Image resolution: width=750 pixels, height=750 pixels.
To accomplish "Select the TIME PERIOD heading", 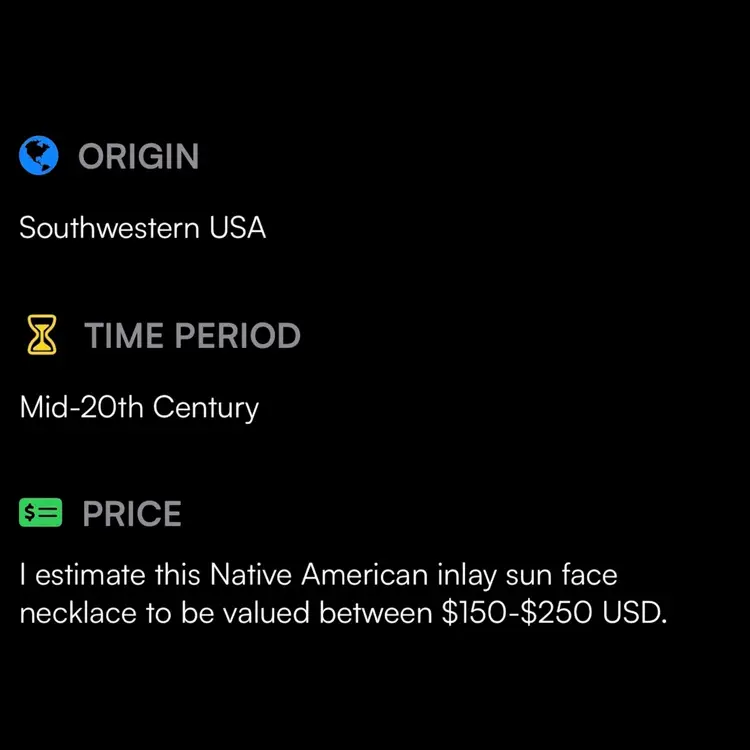I will [x=192, y=336].
